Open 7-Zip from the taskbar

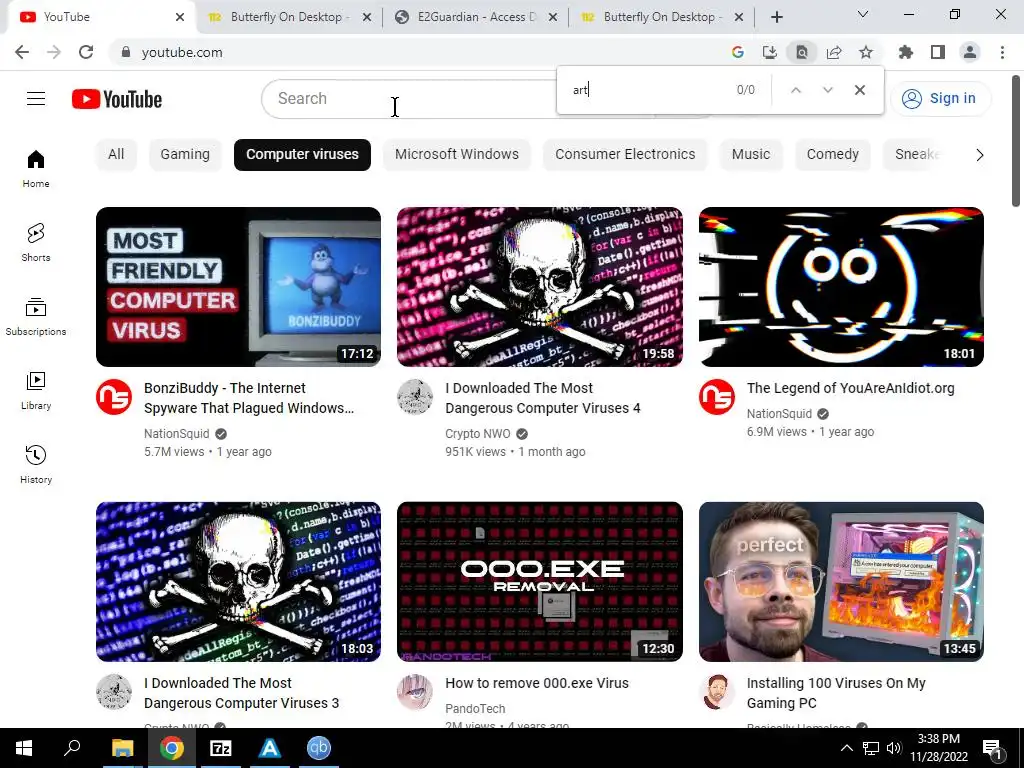point(221,748)
